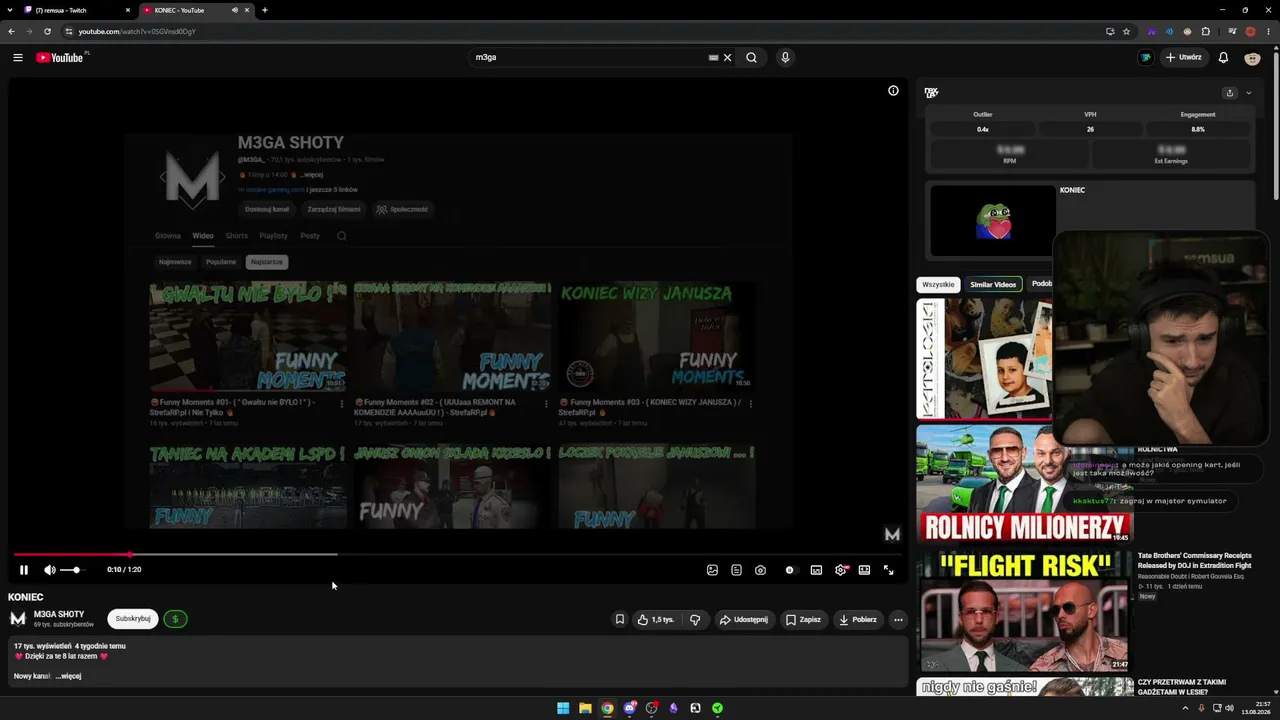Start voice search with the microphone
The height and width of the screenshot is (720, 1280).
point(785,58)
